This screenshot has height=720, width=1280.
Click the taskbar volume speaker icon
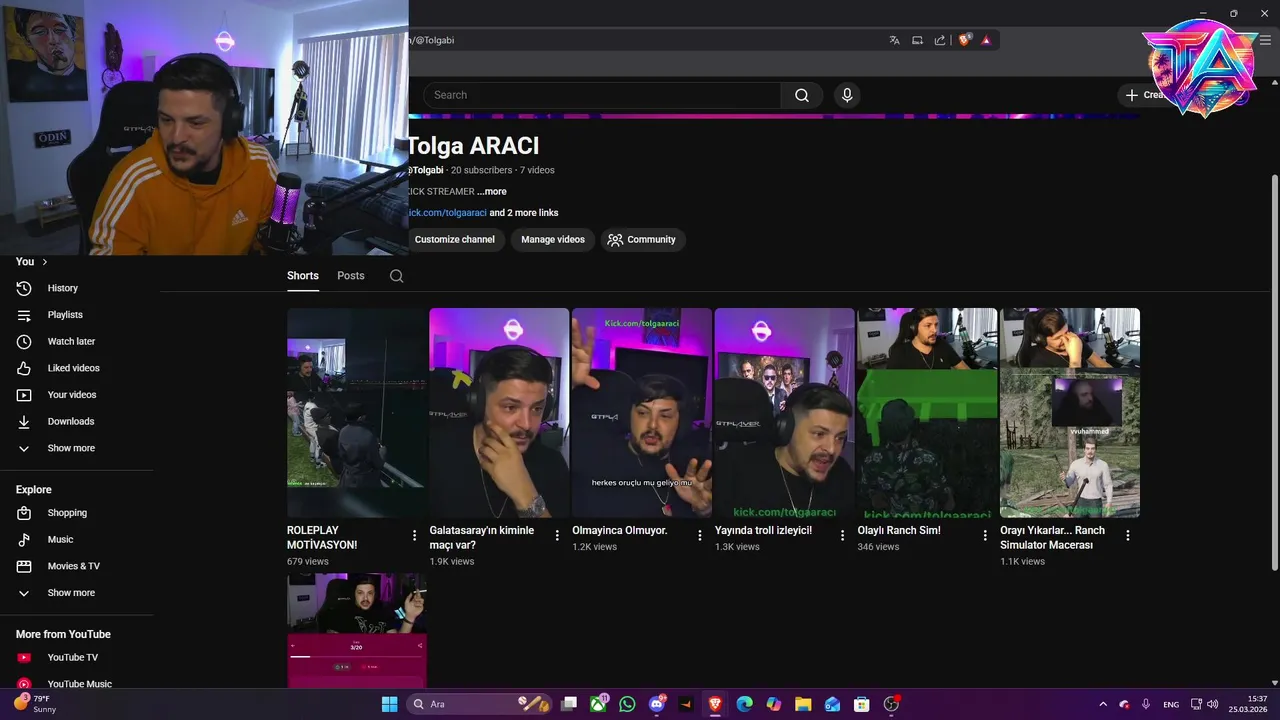pyautogui.click(x=1212, y=704)
